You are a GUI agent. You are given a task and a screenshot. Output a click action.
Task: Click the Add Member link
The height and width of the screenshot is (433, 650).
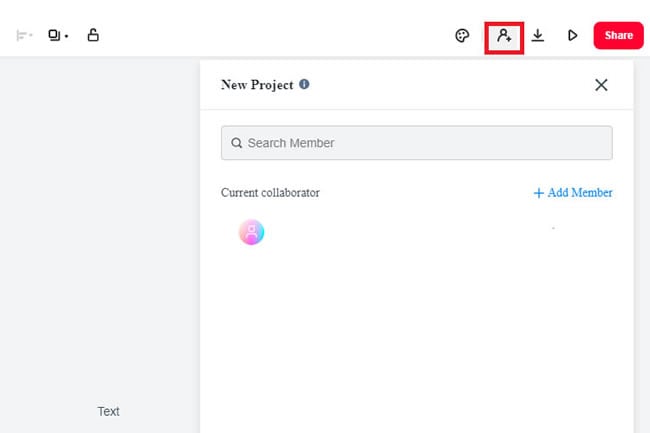pos(573,193)
